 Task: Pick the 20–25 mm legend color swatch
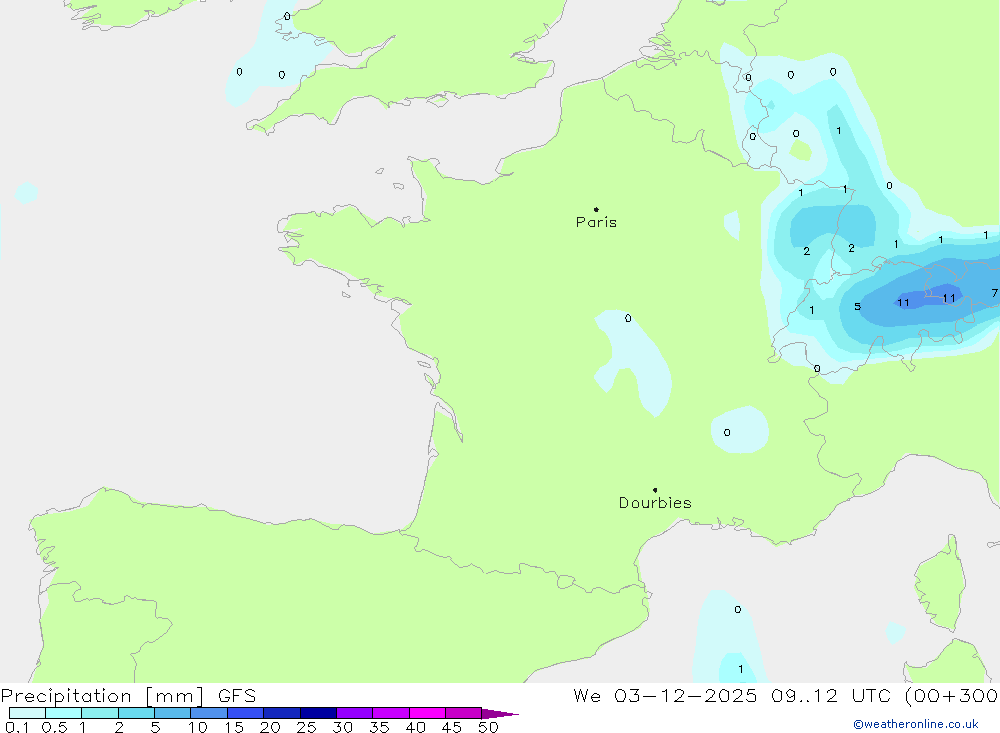[x=281, y=713]
